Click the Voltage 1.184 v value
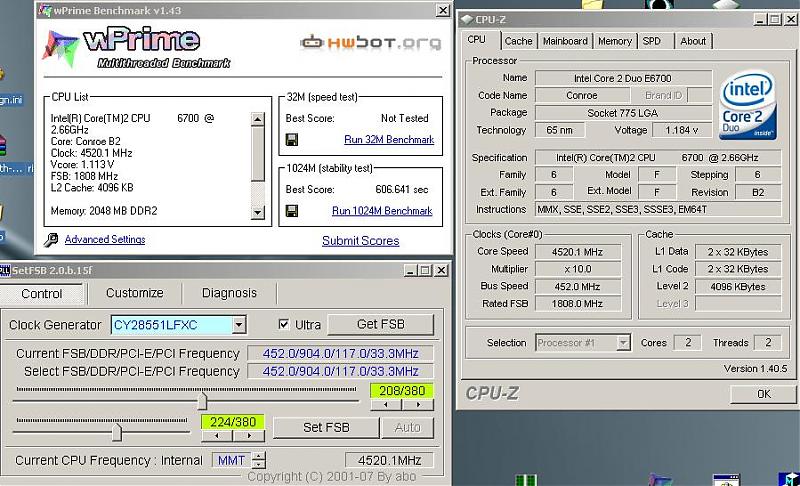The image size is (800, 486). [682, 130]
